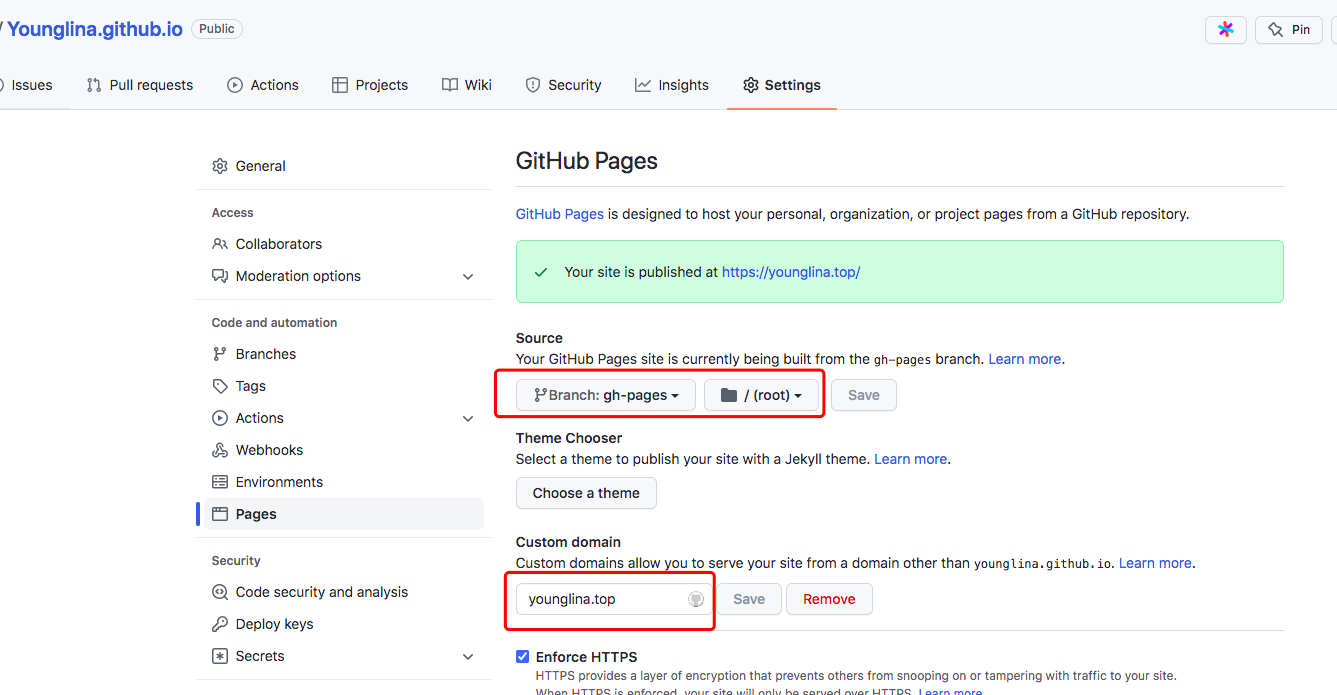Click the pull request icon in tabs
Screen dimensions: 1337x695
94,85
